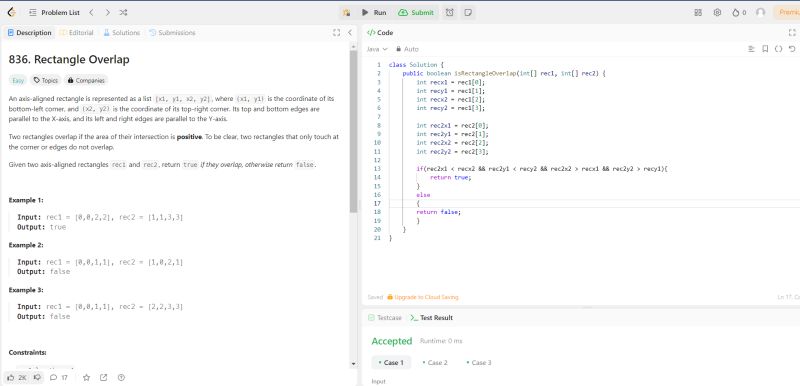Show the Easy difficulty tag
The image size is (800, 386).
tap(18, 81)
